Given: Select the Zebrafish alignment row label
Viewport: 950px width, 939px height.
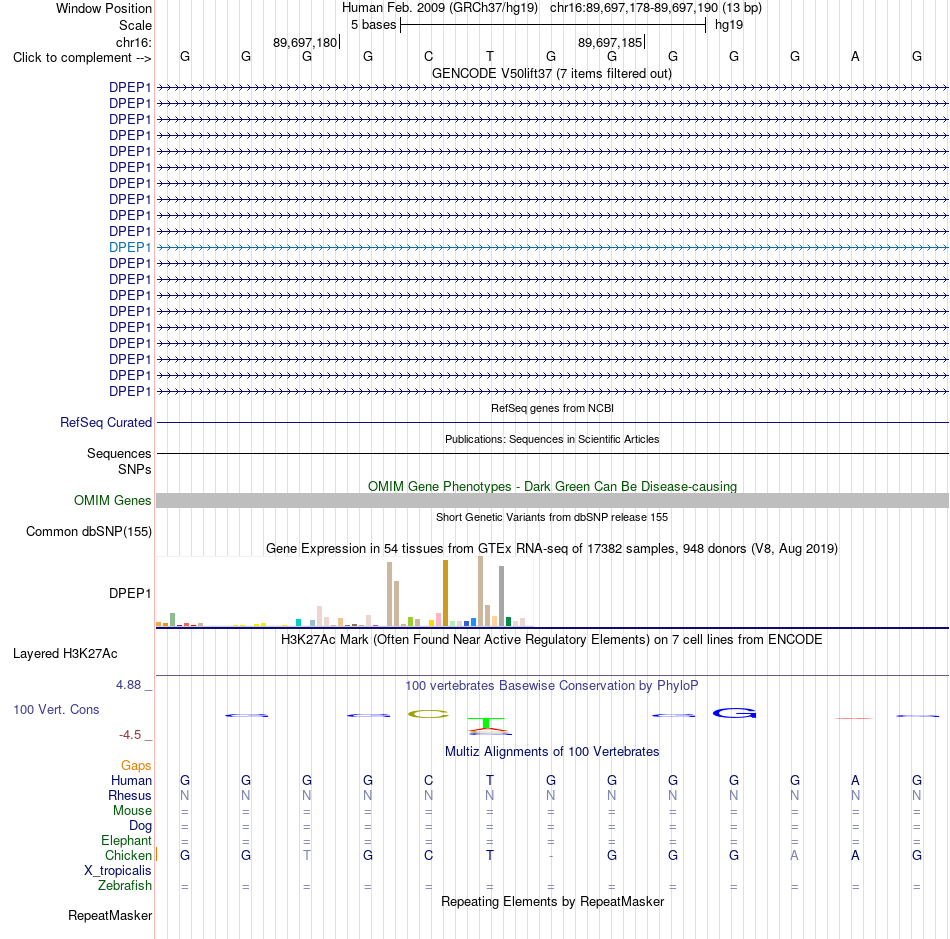Looking at the screenshot, I should [124, 885].
